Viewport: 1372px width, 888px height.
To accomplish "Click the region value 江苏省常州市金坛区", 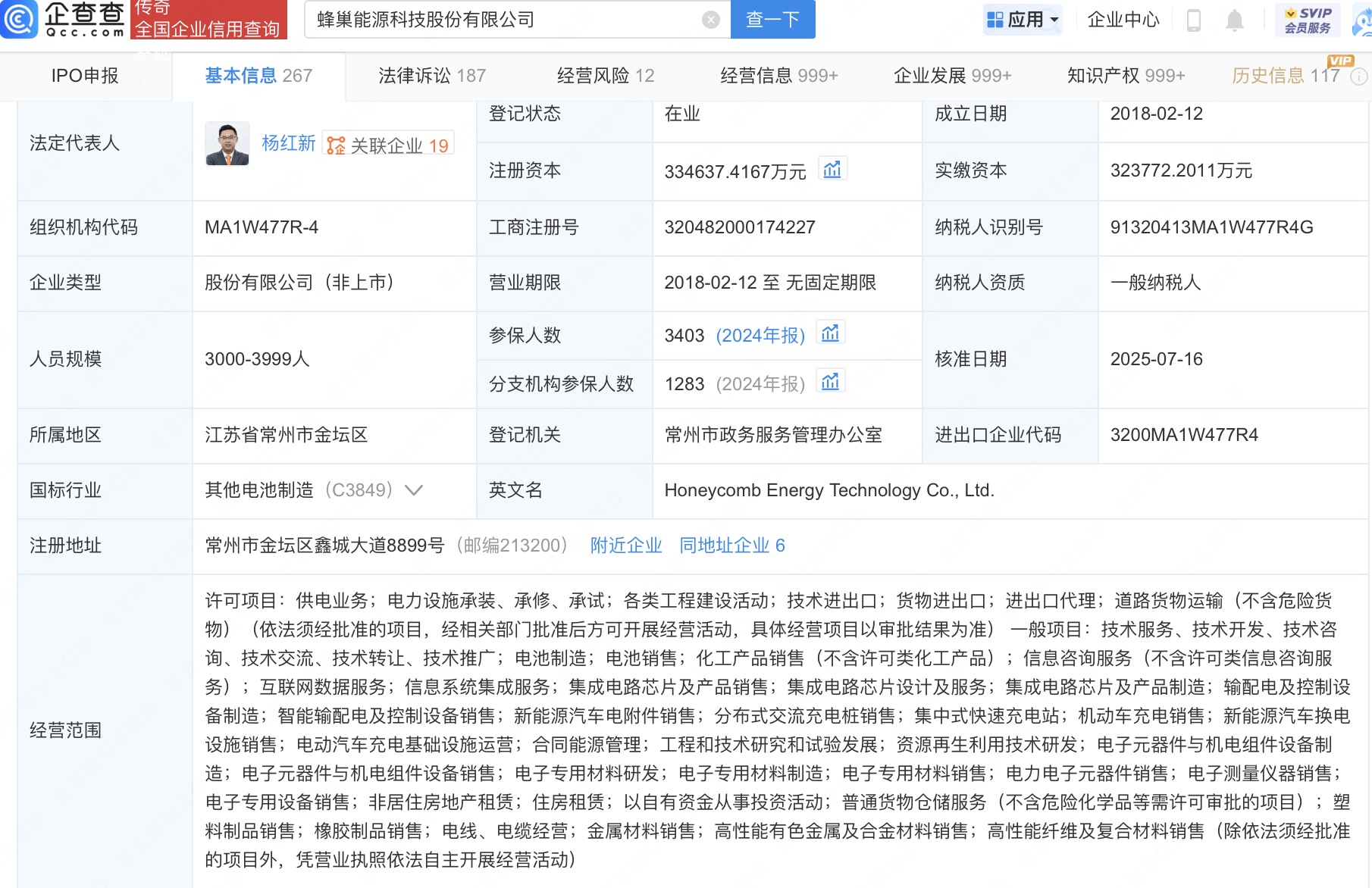I will (x=286, y=435).
